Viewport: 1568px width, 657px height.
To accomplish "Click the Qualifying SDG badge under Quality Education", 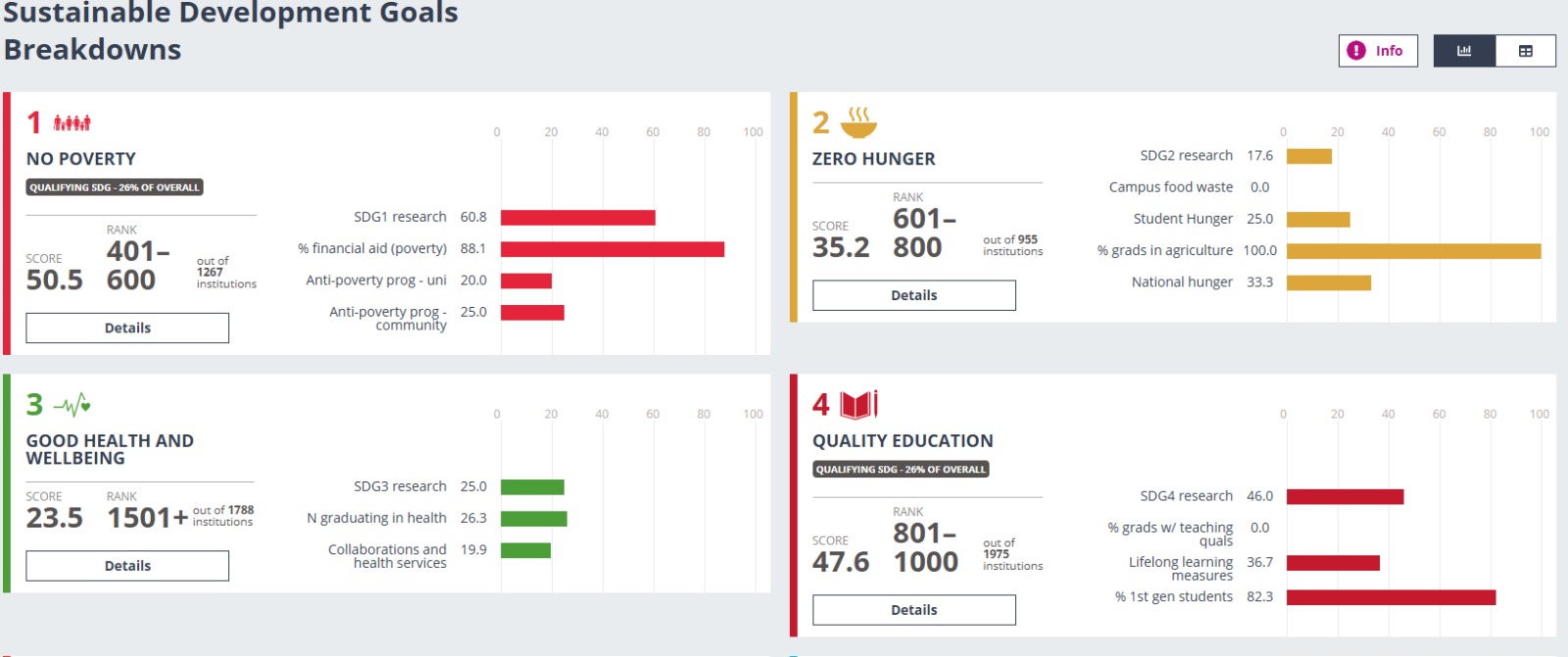I will [x=901, y=469].
